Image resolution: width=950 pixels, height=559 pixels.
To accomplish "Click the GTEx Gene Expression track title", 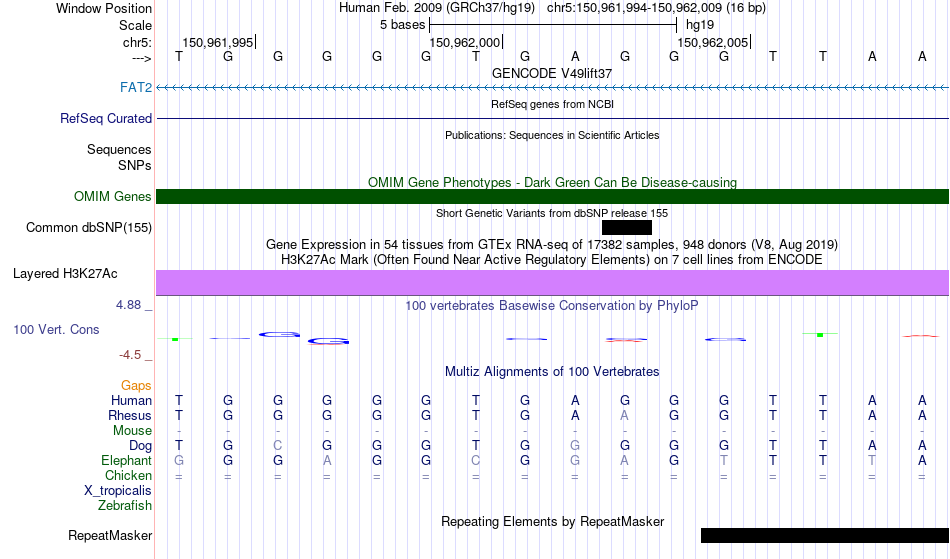I will coord(552,245).
